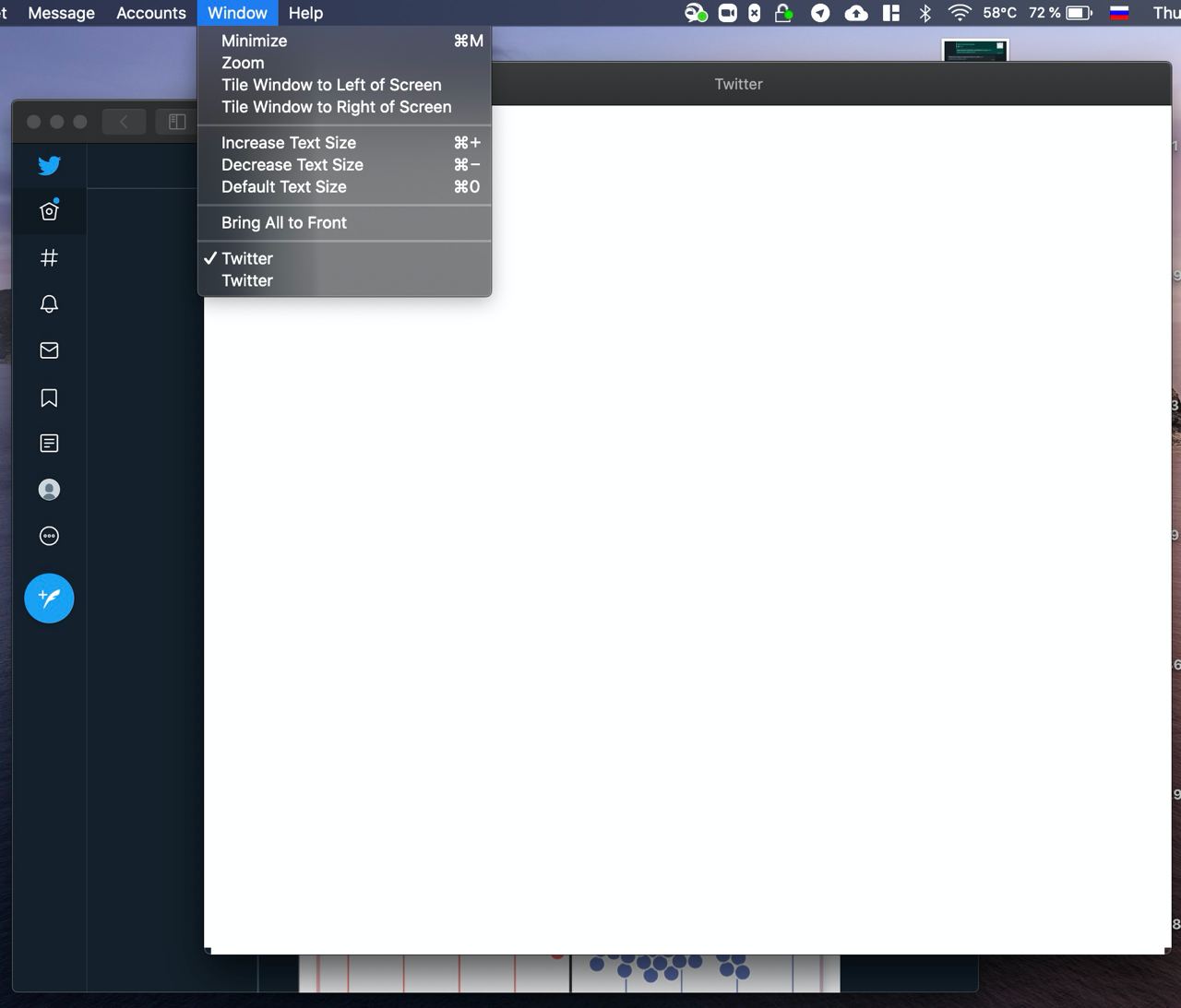Choose Tile Window to Right of Screen
Image resolution: width=1181 pixels, height=1008 pixels.
click(344, 107)
